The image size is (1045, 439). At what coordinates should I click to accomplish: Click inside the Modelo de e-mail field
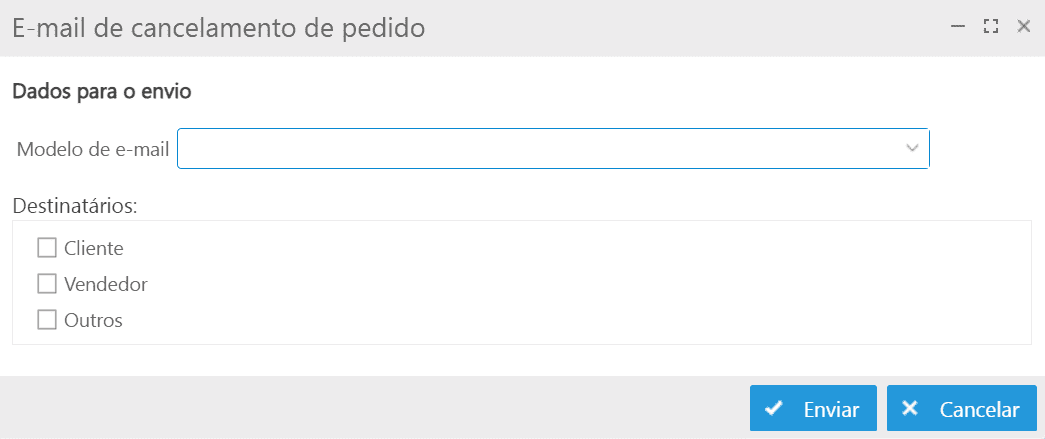[x=540, y=148]
